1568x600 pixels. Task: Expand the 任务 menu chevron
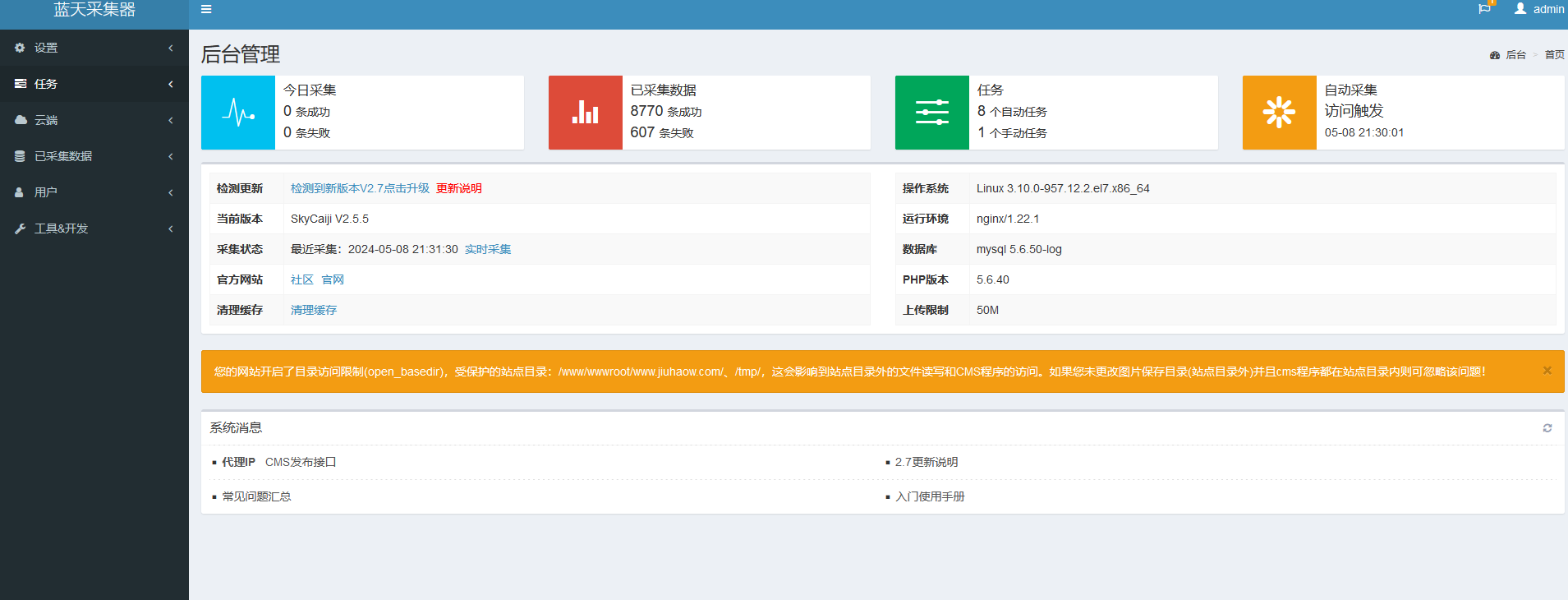tap(171, 84)
